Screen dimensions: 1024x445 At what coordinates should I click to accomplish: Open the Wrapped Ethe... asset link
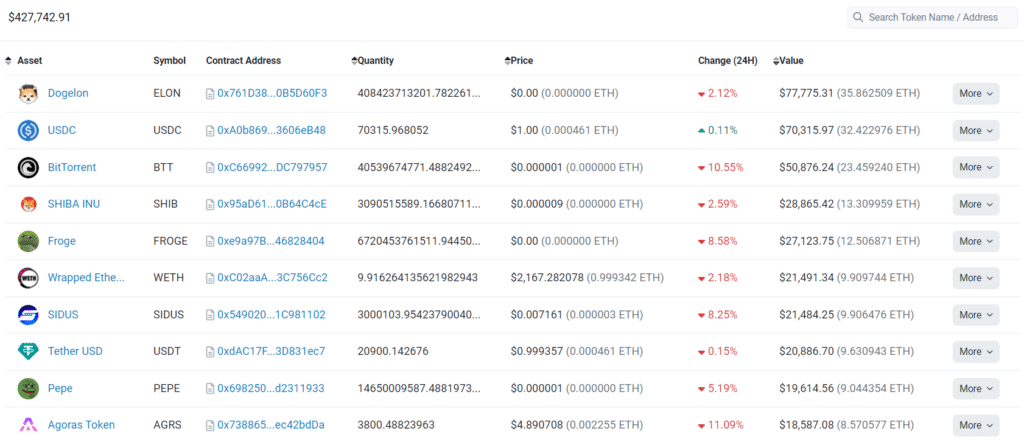86,278
